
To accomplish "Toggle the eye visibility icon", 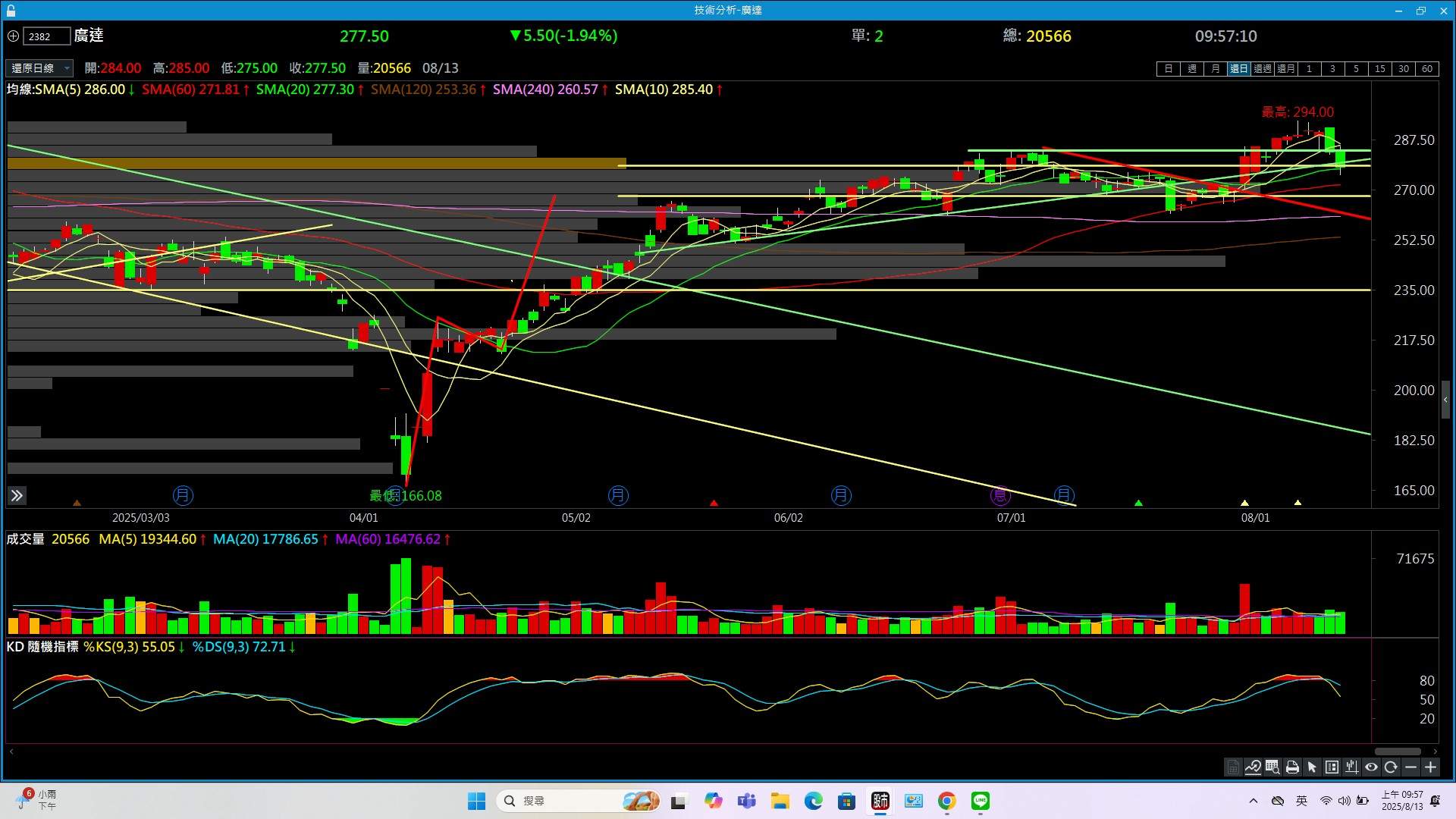I will [1371, 767].
